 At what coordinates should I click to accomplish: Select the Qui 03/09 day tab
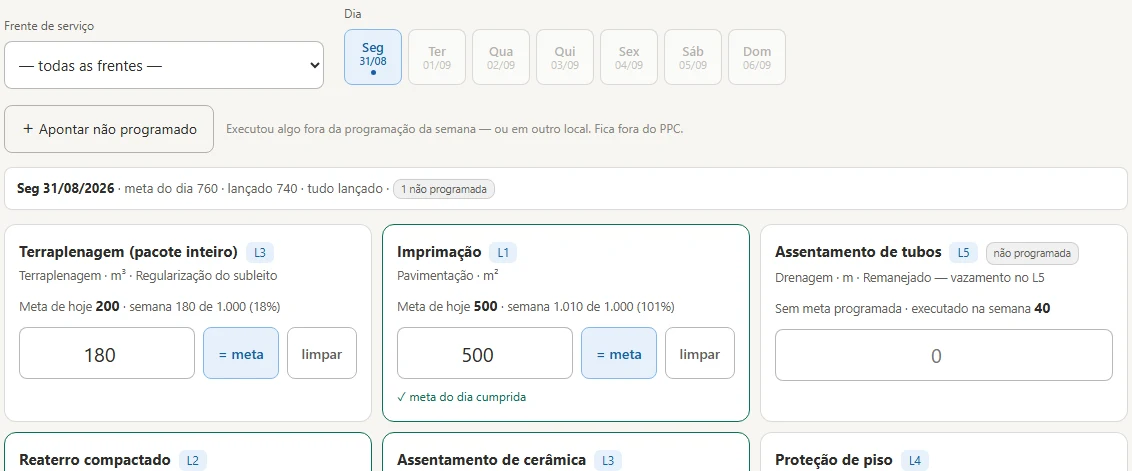565,57
